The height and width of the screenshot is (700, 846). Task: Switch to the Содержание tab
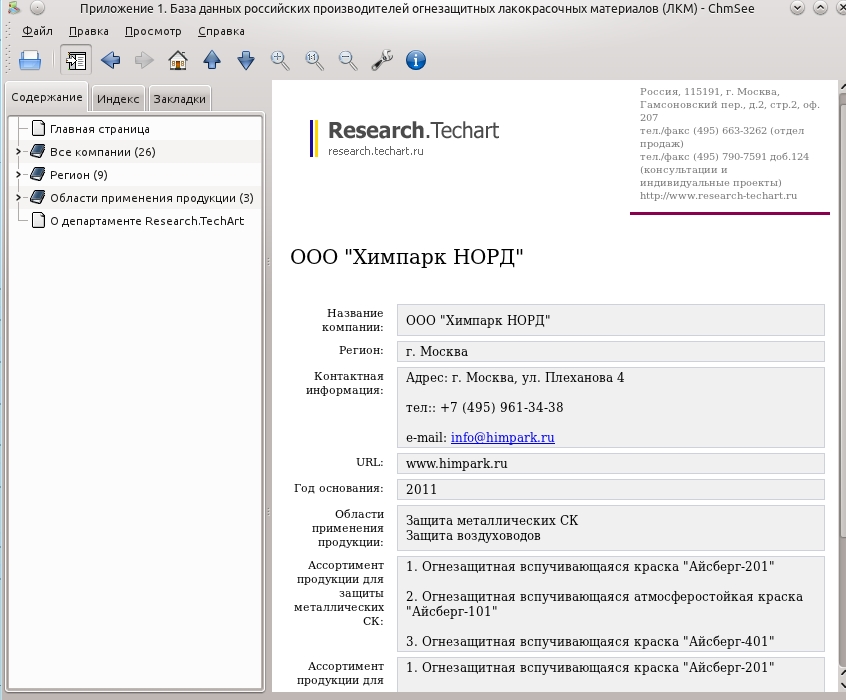click(x=47, y=97)
